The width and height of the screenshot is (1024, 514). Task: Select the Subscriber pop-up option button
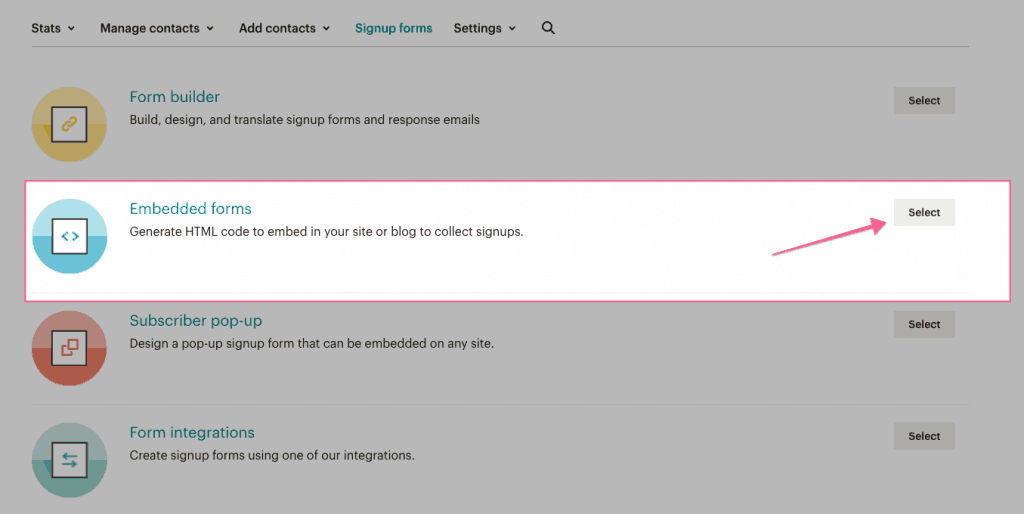924,324
